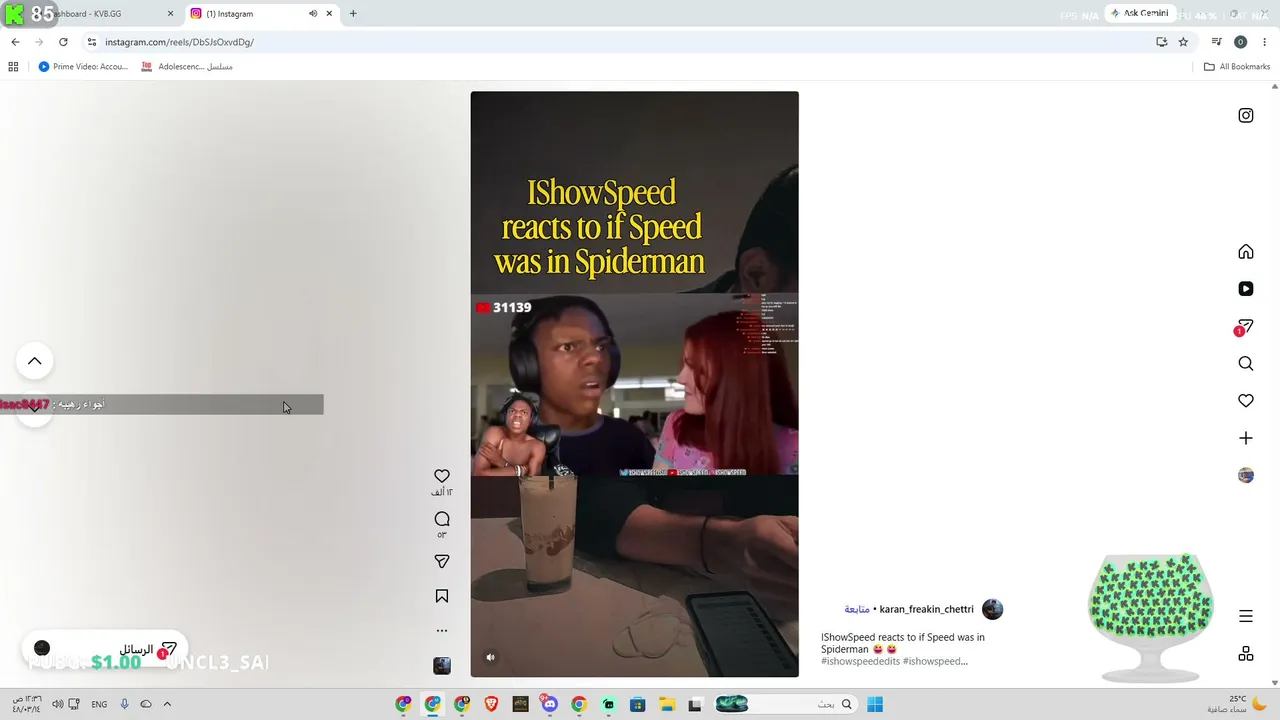Image resolution: width=1280 pixels, height=720 pixels.
Task: Switch the ENG input language
Action: (x=99, y=704)
